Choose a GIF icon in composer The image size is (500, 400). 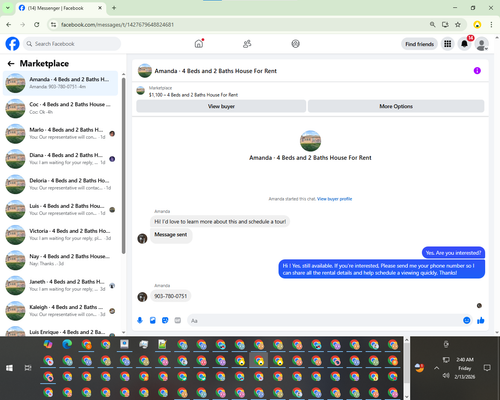(178, 320)
